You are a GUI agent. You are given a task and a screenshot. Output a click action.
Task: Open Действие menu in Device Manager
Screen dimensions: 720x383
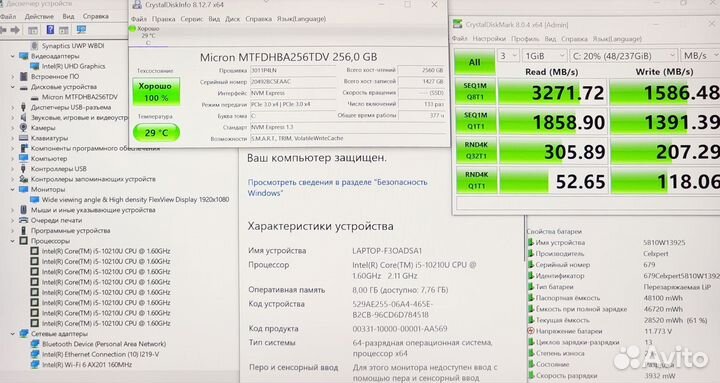tap(39, 17)
